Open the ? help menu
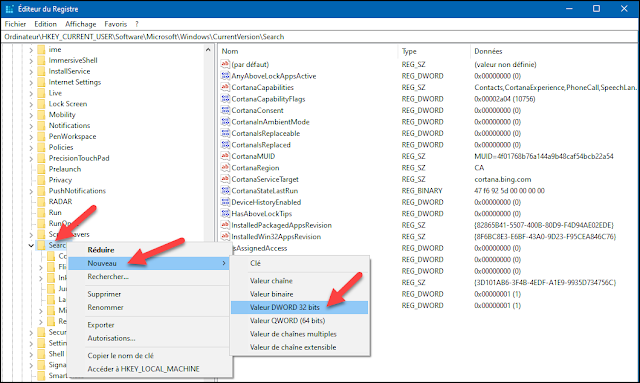 pos(137,24)
